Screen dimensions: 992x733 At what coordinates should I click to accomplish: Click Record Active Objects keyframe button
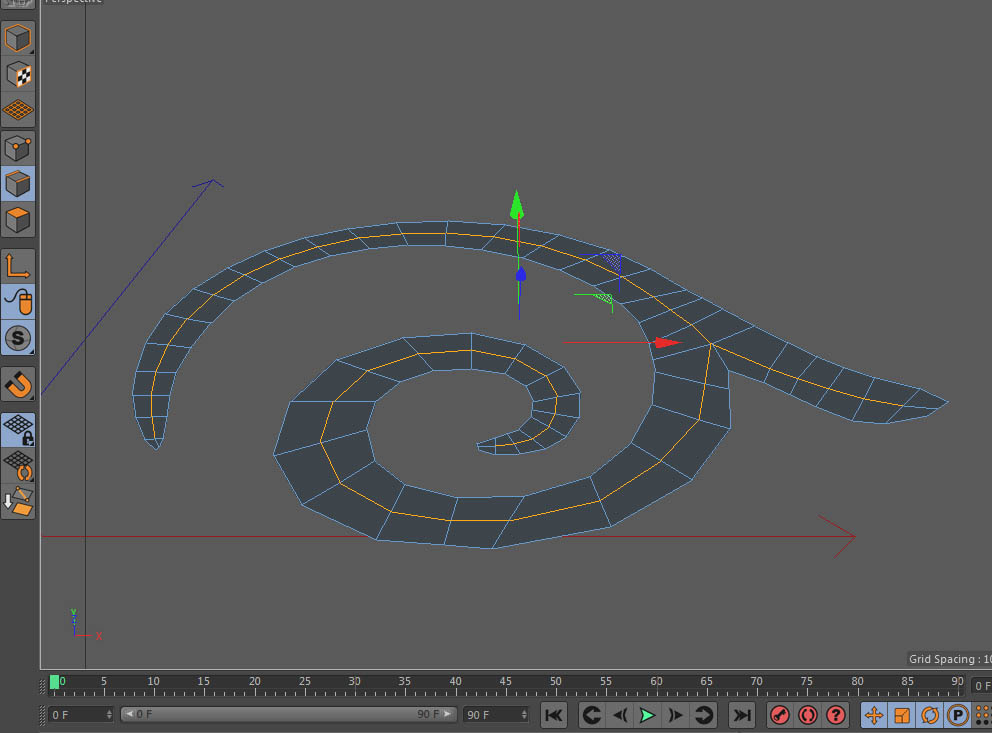tap(780, 715)
